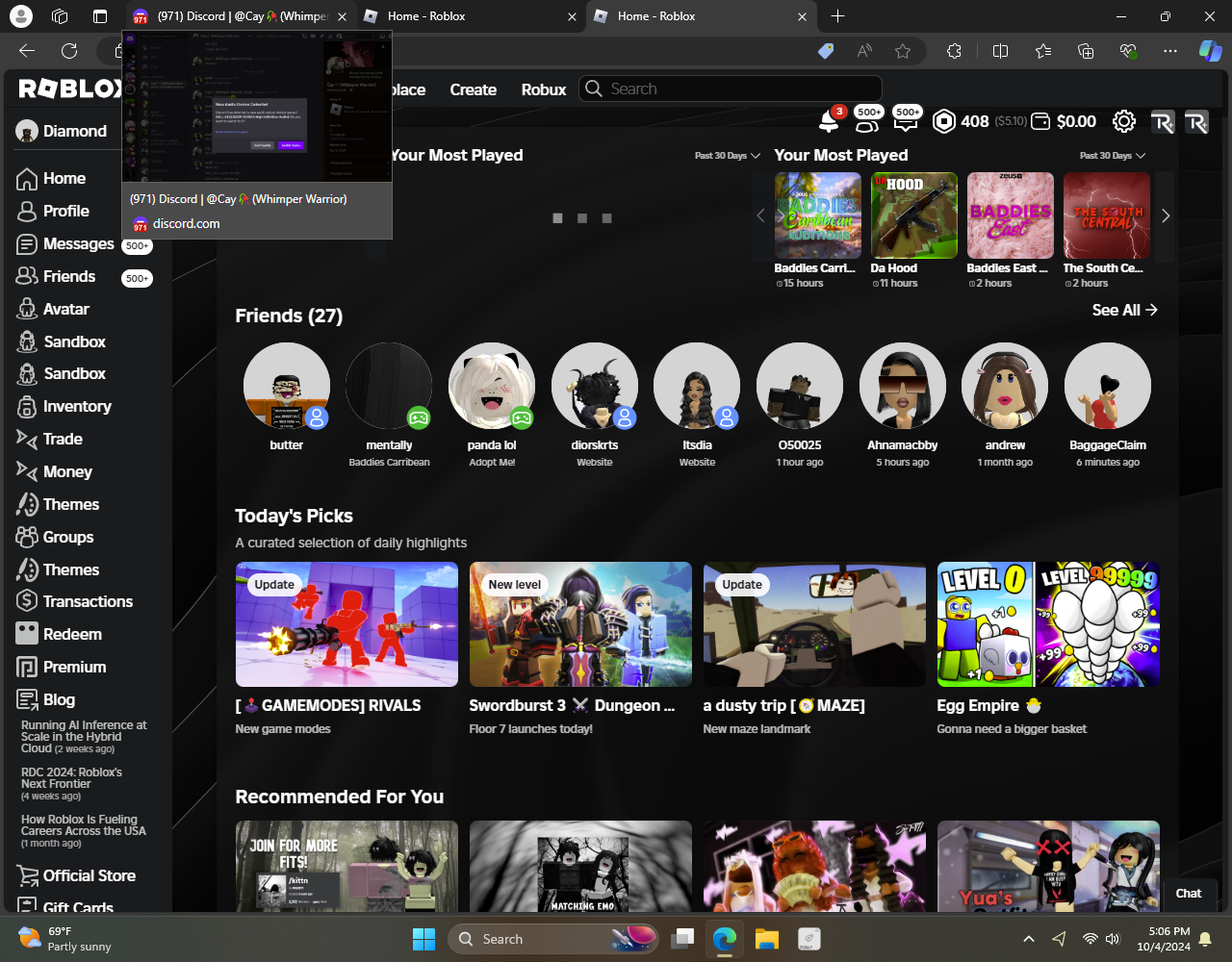Switch to the Discord browser tab
The width and height of the screenshot is (1232, 962).
(x=240, y=16)
